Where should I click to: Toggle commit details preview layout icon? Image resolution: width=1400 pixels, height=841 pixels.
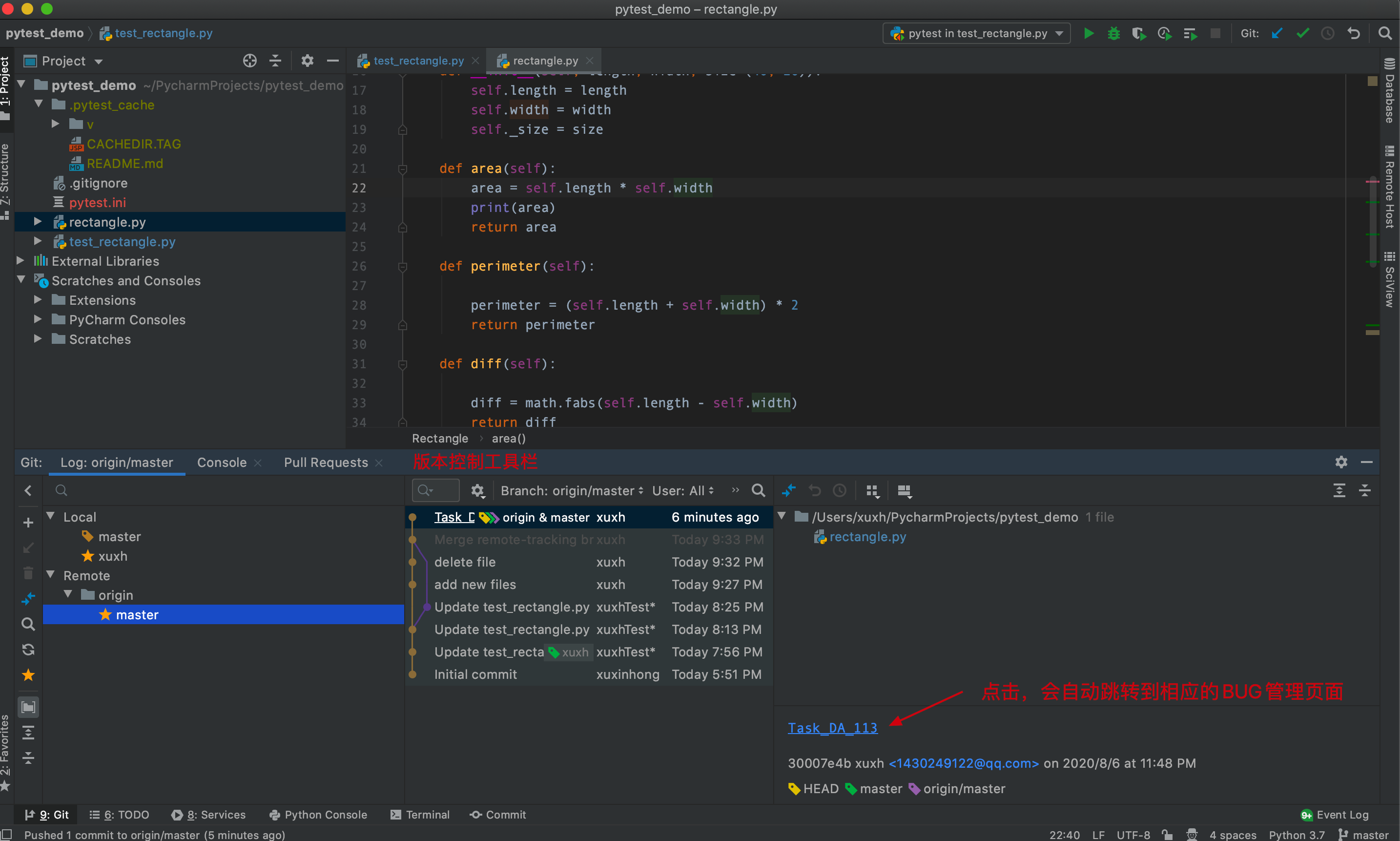coord(905,491)
